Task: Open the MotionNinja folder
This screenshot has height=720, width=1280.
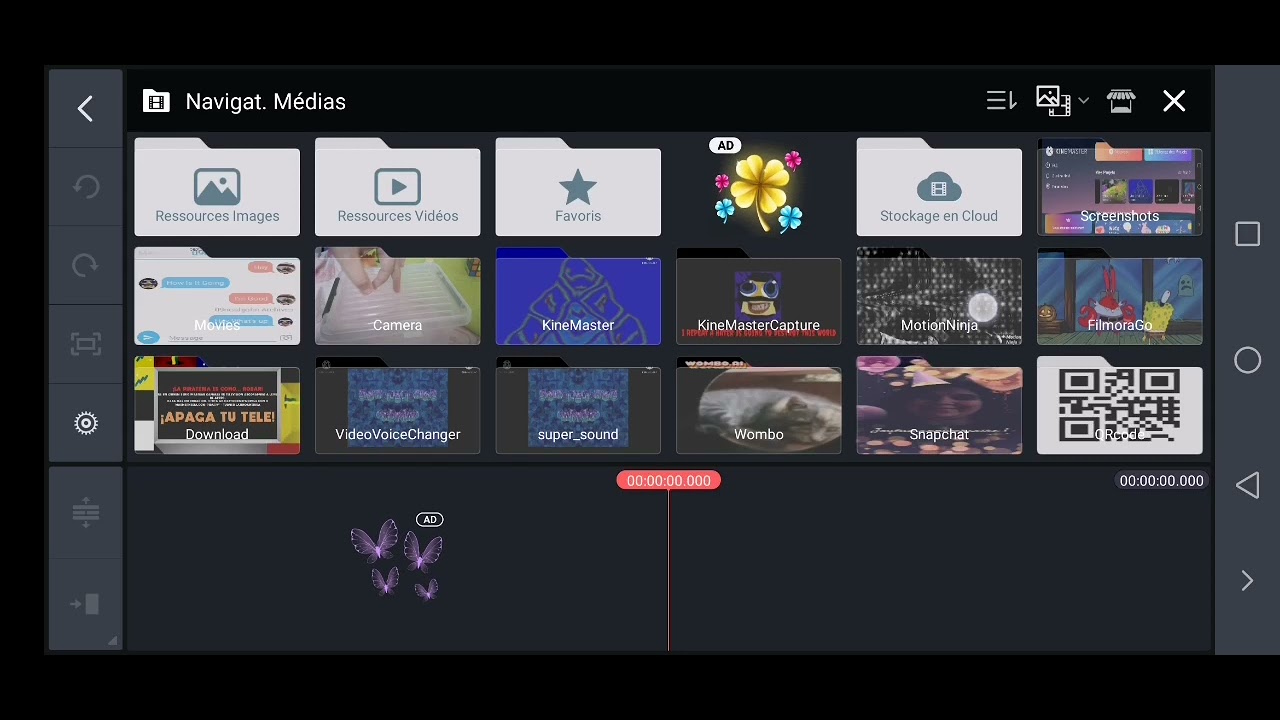Action: [939, 297]
